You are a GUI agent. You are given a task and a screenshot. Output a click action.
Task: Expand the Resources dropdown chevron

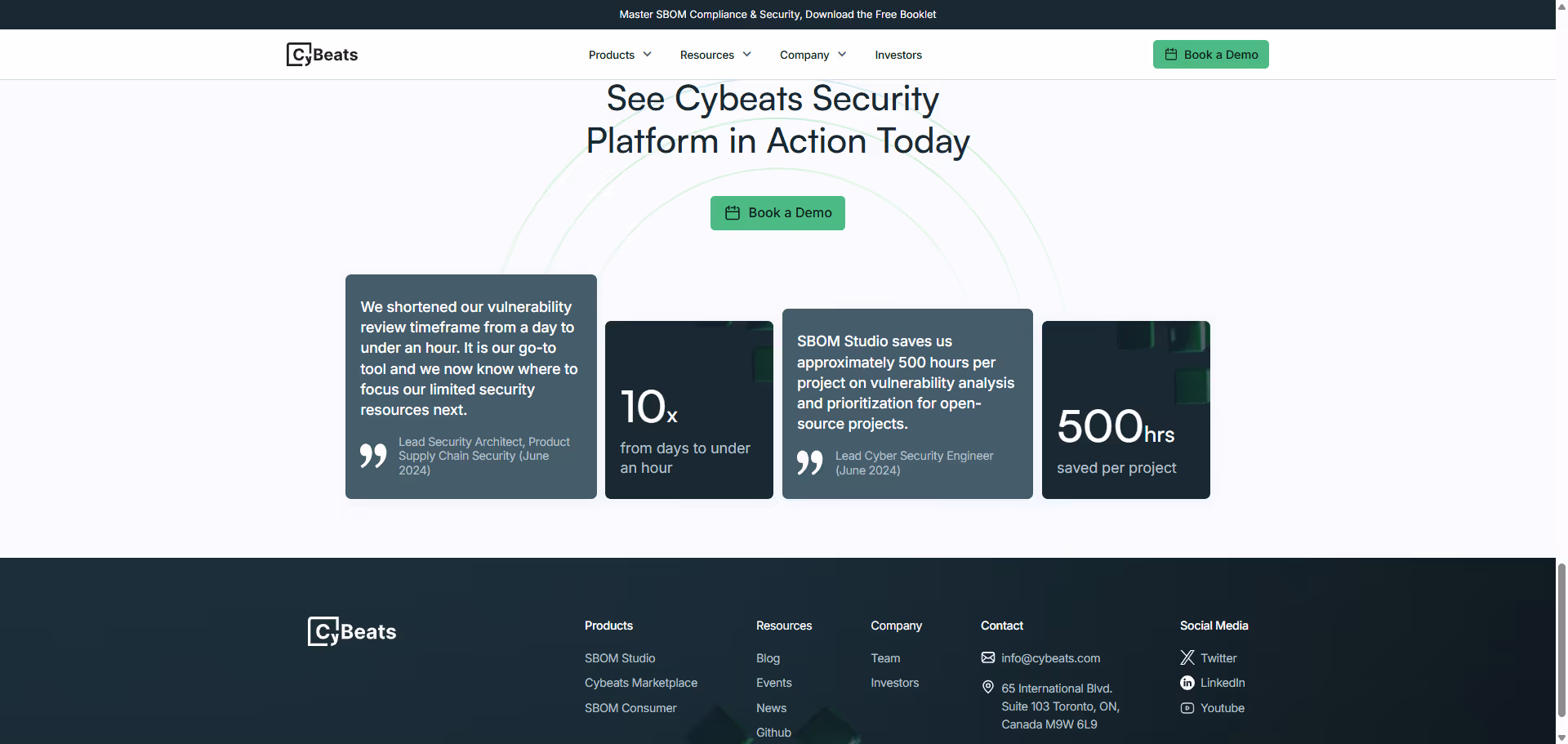point(747,55)
